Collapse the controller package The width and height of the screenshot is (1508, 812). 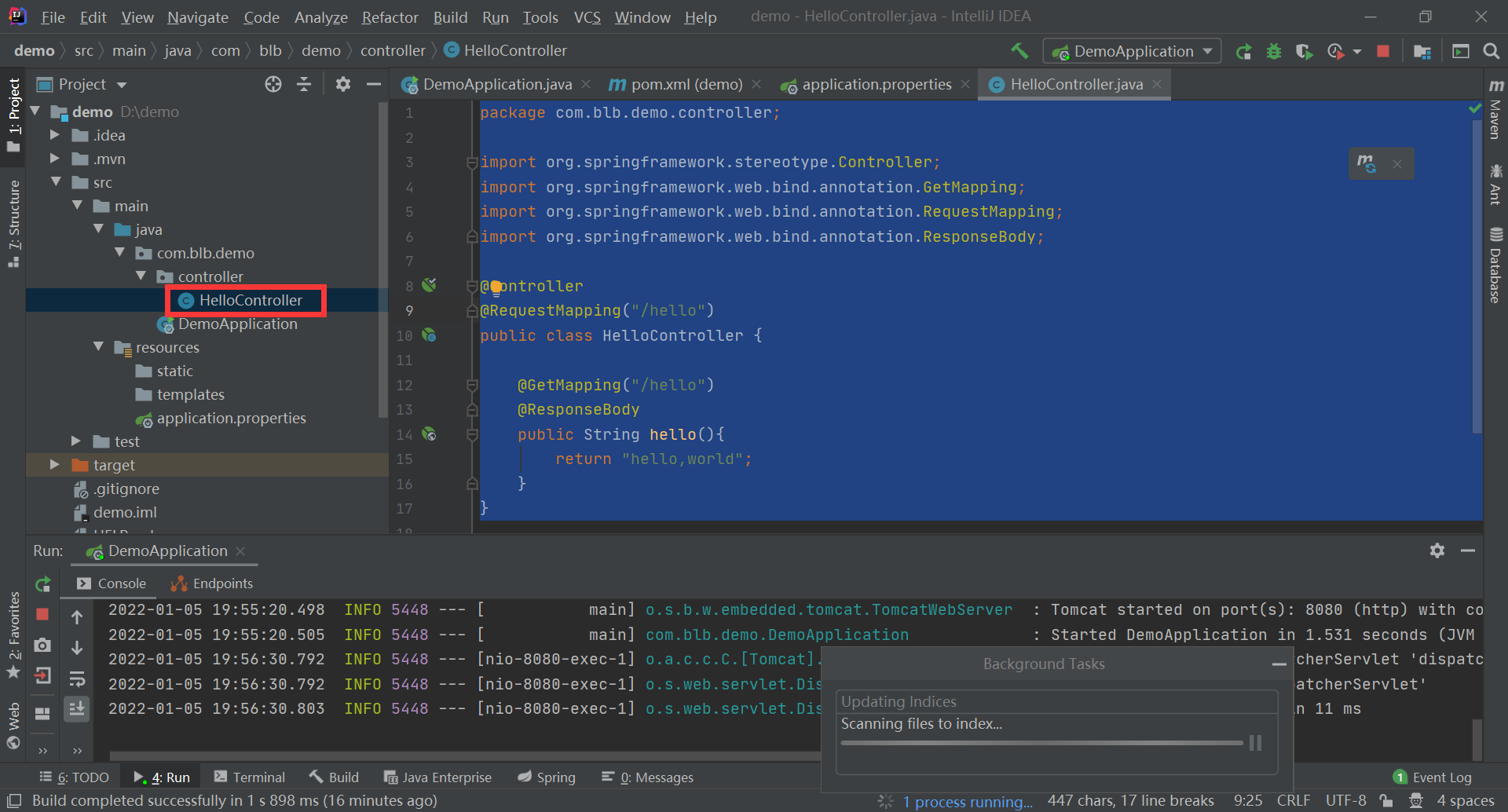click(x=141, y=276)
